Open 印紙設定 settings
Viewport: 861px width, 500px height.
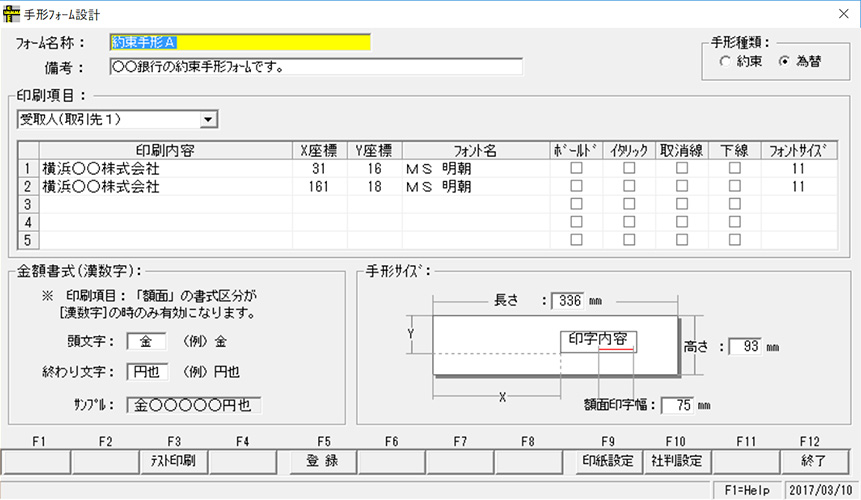pyautogui.click(x=608, y=461)
